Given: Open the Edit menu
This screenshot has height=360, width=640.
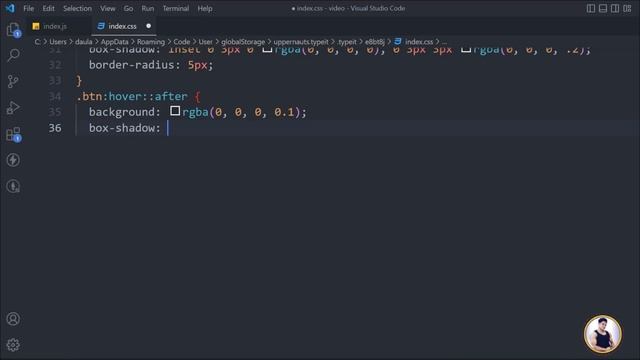Looking at the screenshot, I should tap(48, 8).
